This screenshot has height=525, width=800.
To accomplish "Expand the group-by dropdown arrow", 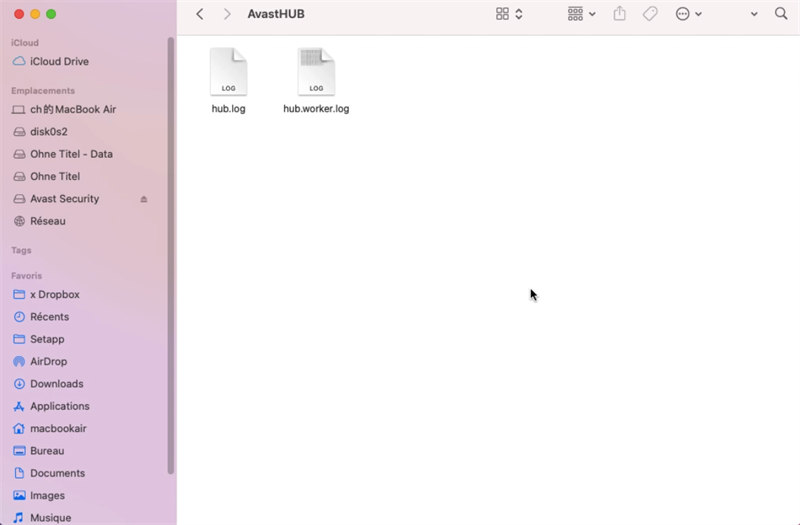I will pyautogui.click(x=592, y=14).
